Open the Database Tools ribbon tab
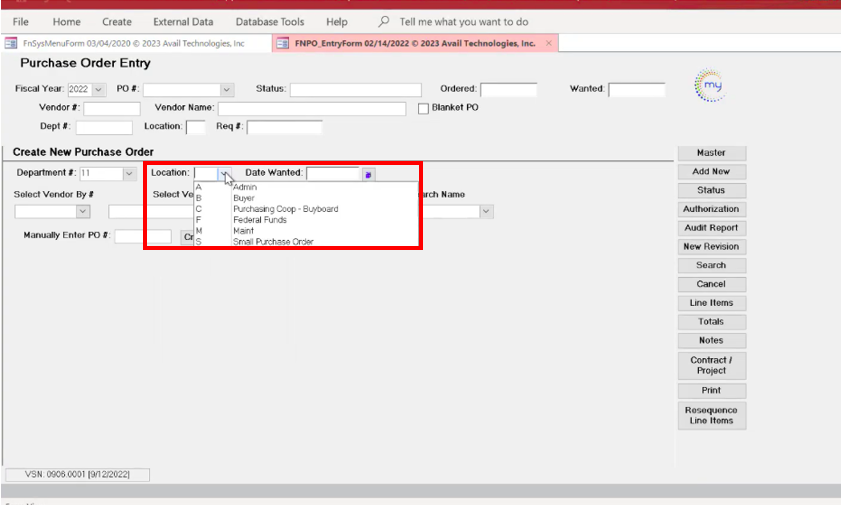 pos(270,21)
